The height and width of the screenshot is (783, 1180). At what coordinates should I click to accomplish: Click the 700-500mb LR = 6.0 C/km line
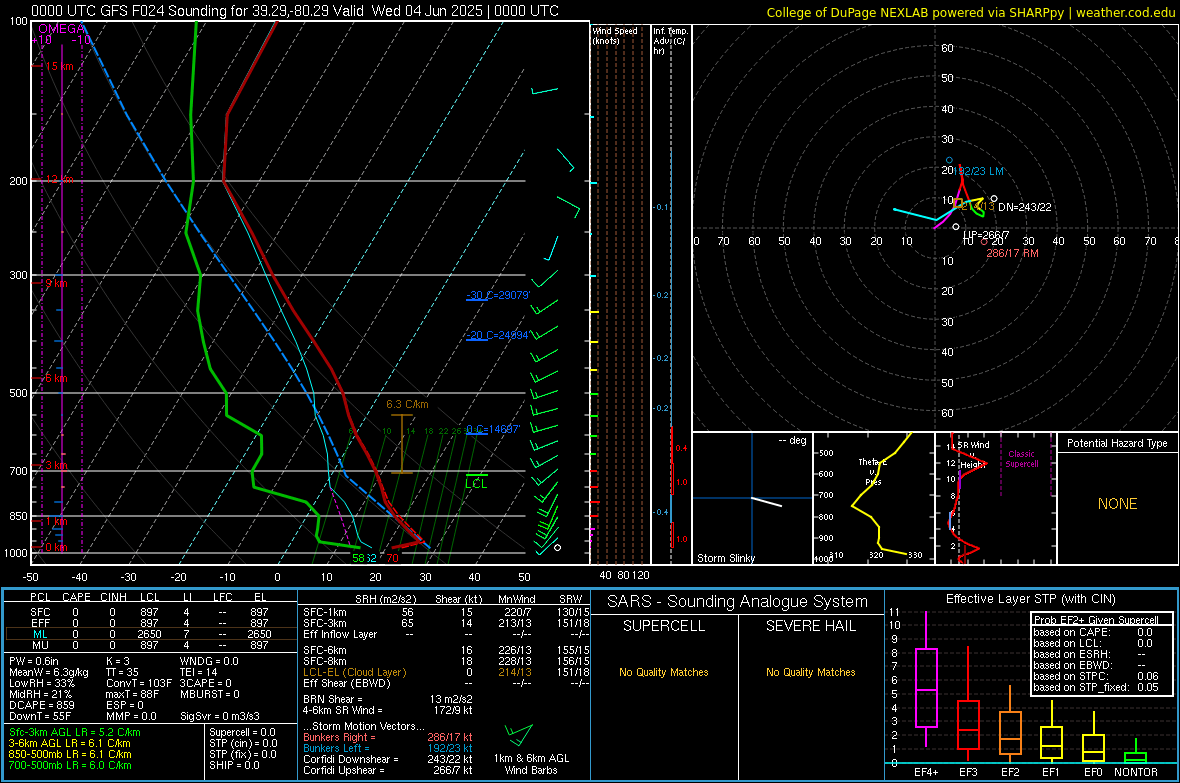pyautogui.click(x=70, y=765)
